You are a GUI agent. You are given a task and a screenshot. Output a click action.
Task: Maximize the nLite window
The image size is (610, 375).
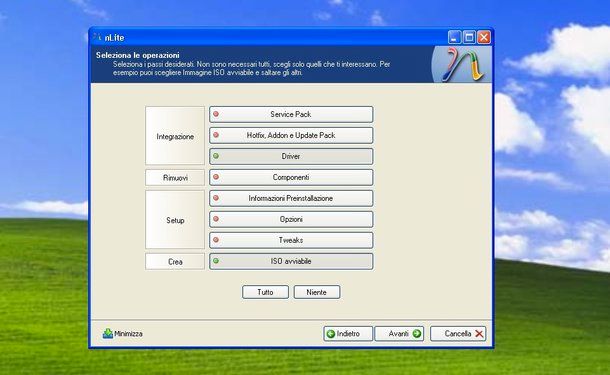469,37
